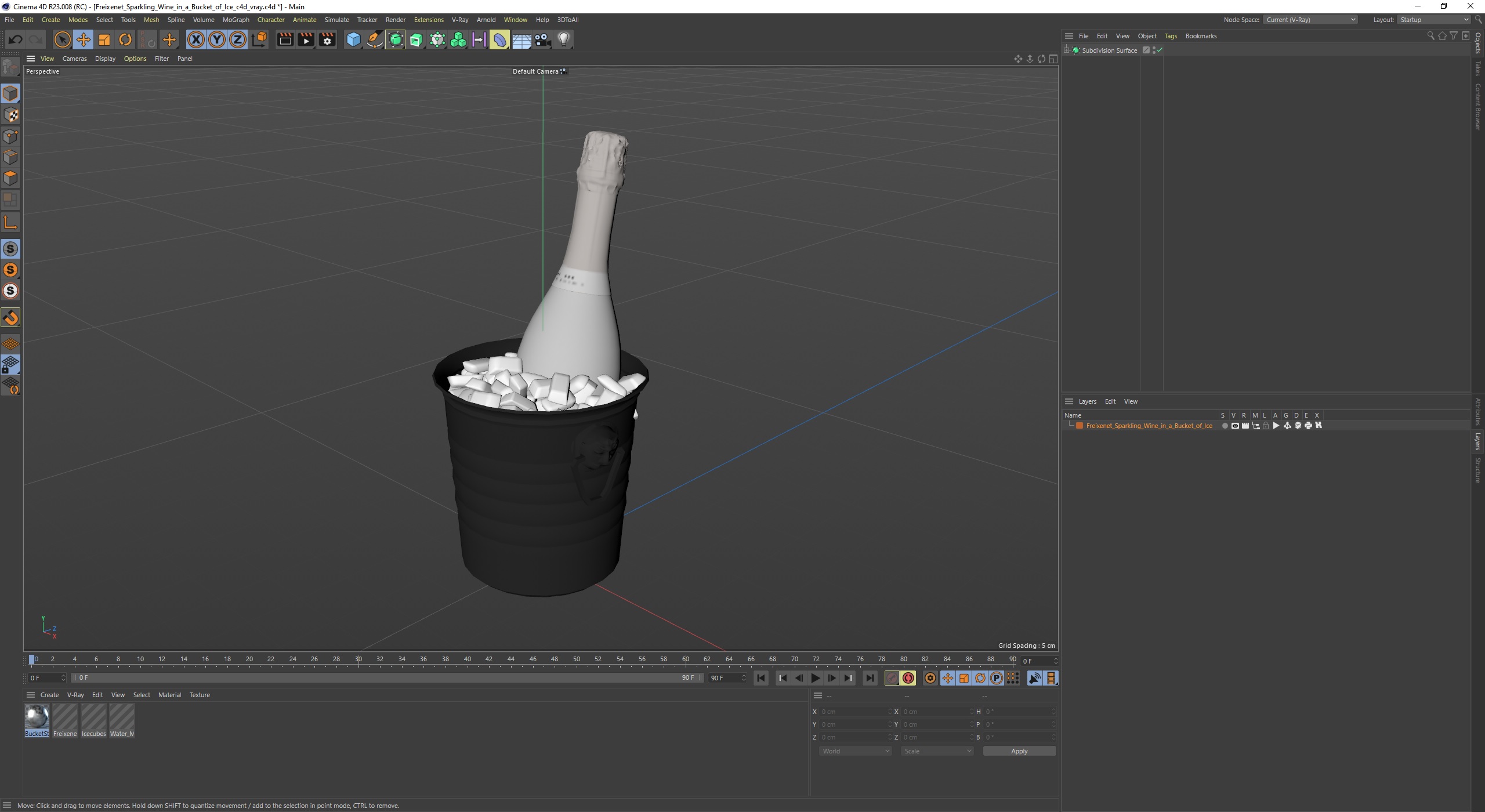Open the Objects panel Tags menu

[x=1171, y=36]
